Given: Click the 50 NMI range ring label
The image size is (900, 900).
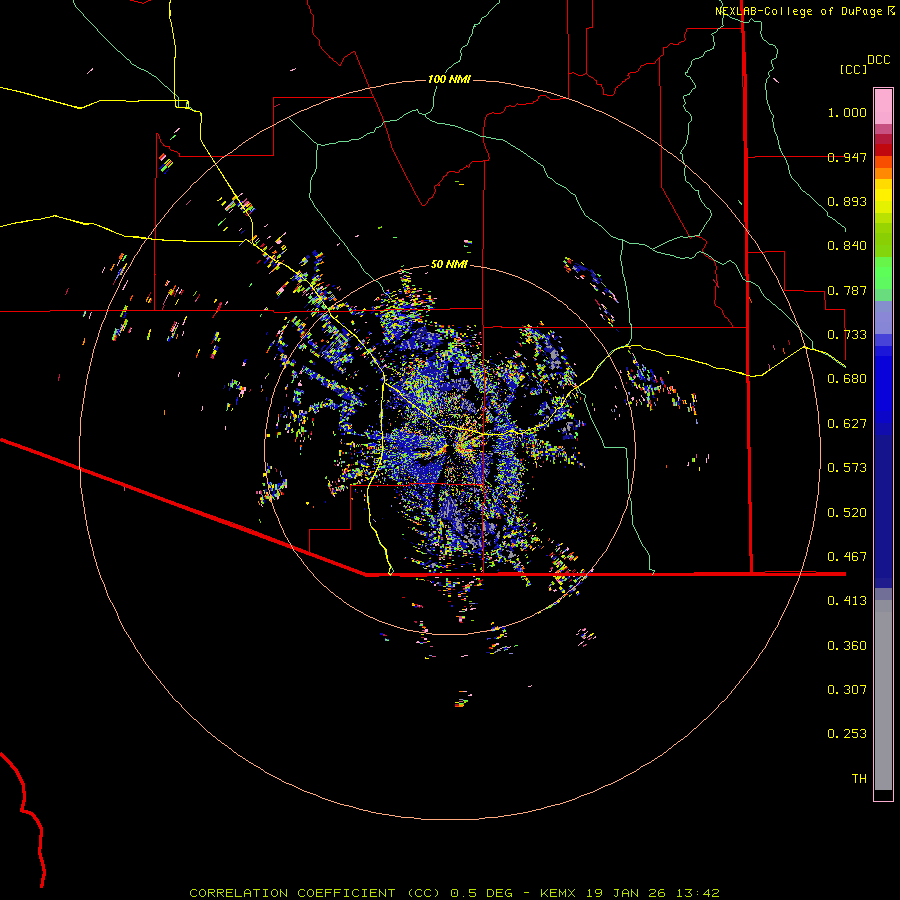Looking at the screenshot, I should pyautogui.click(x=449, y=264).
